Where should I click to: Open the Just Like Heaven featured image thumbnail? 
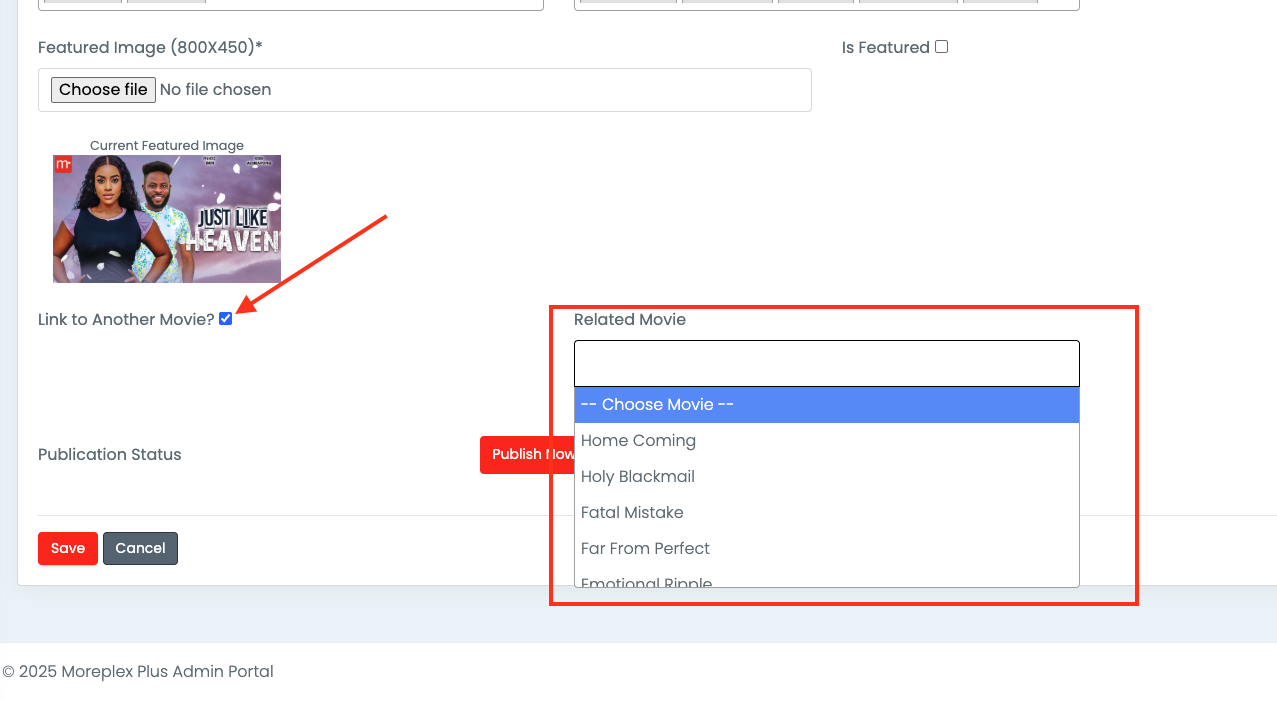[x=167, y=219]
